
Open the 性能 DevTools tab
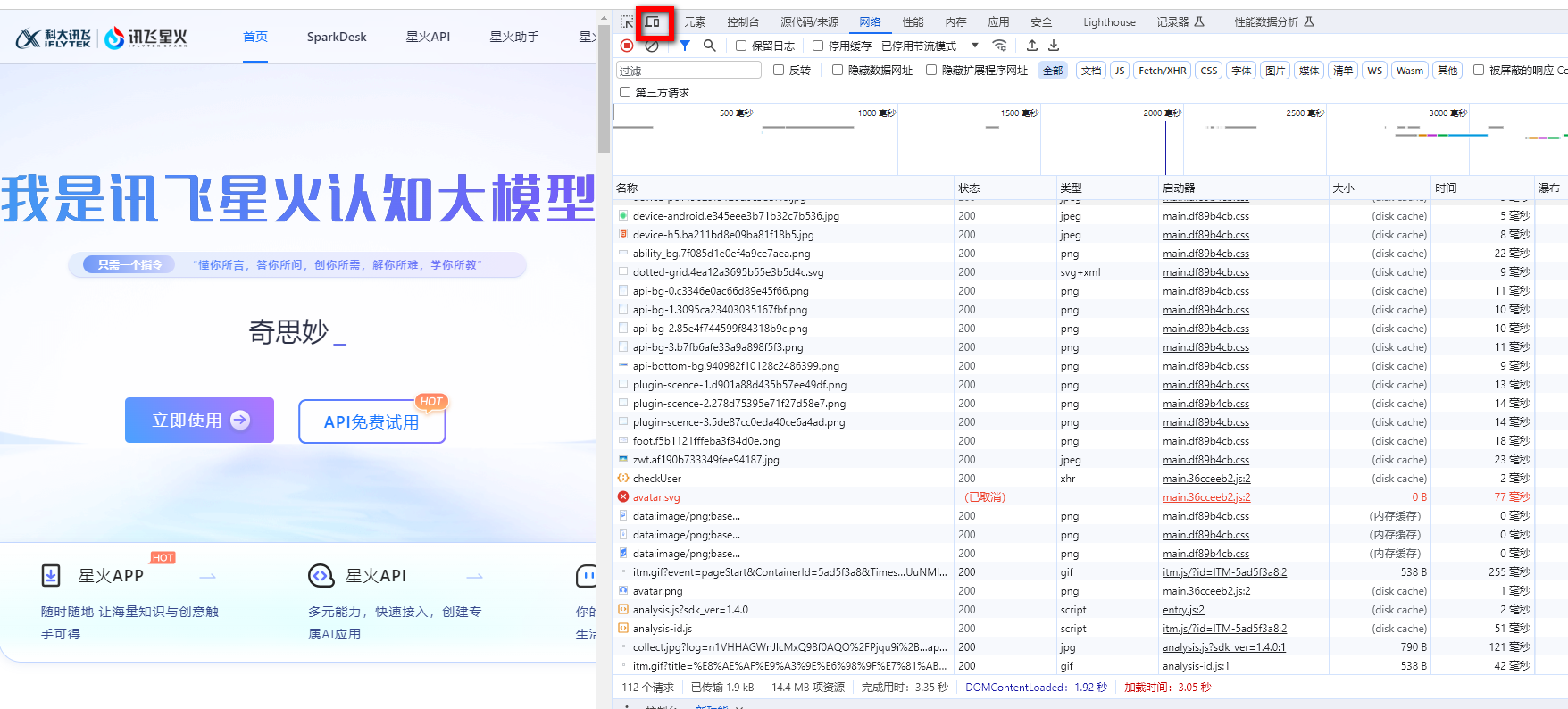point(913,22)
